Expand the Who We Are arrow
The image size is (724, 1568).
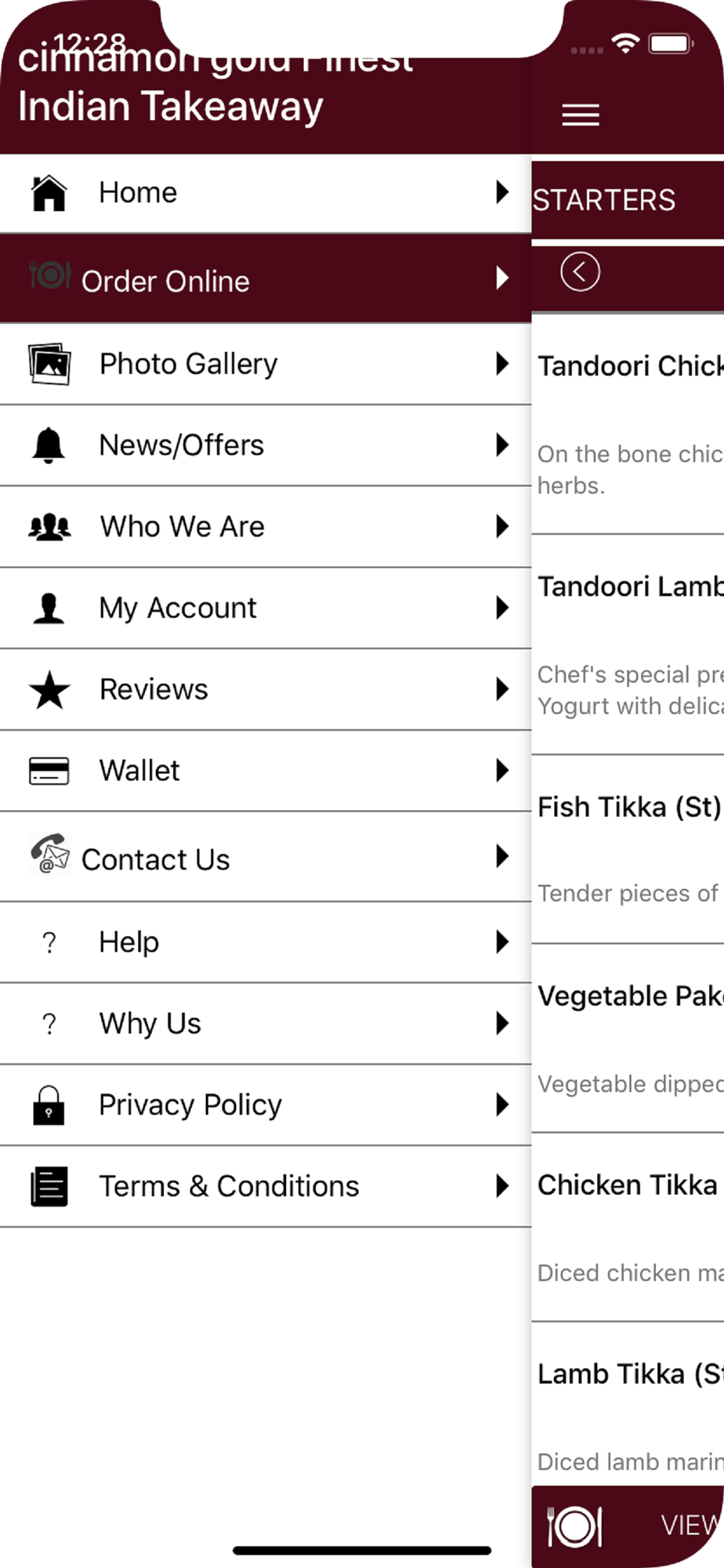pyautogui.click(x=502, y=526)
